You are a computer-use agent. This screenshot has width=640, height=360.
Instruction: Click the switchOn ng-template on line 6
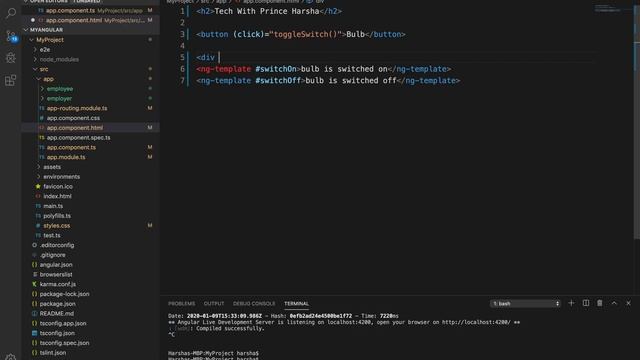coord(324,69)
